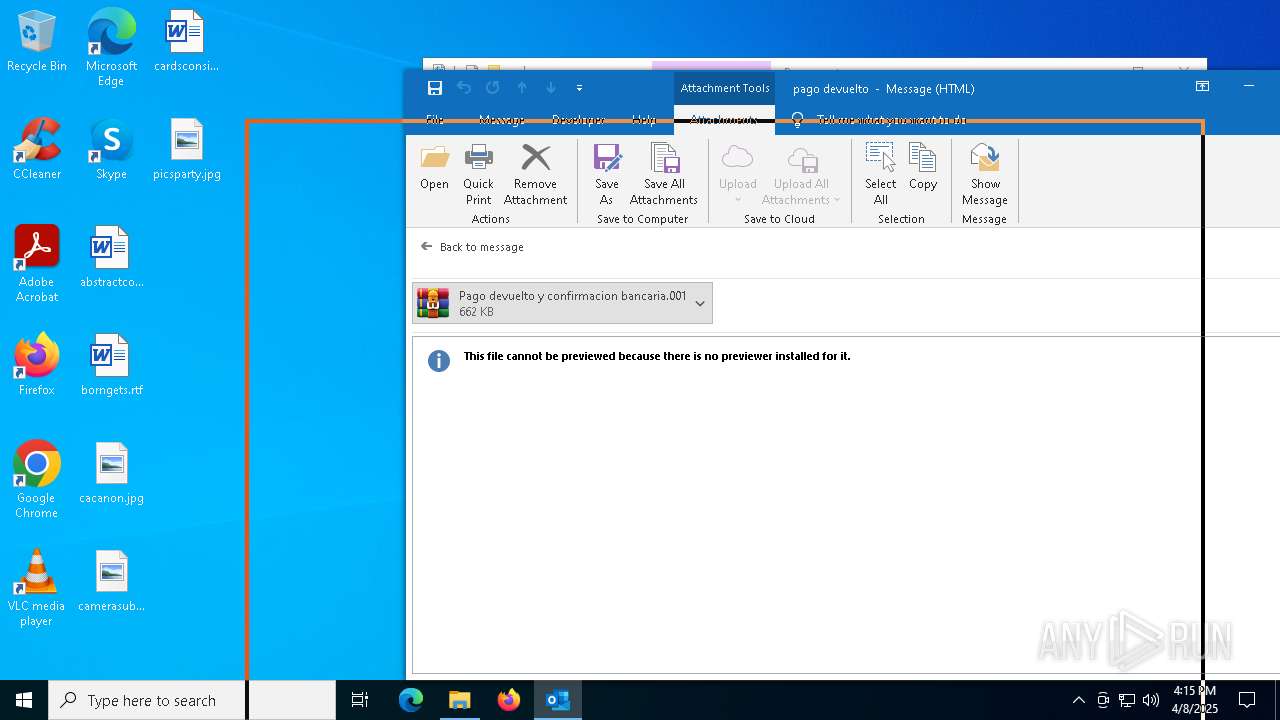Launch Microsoft Edge from desktop
The height and width of the screenshot is (720, 1280).
111,47
